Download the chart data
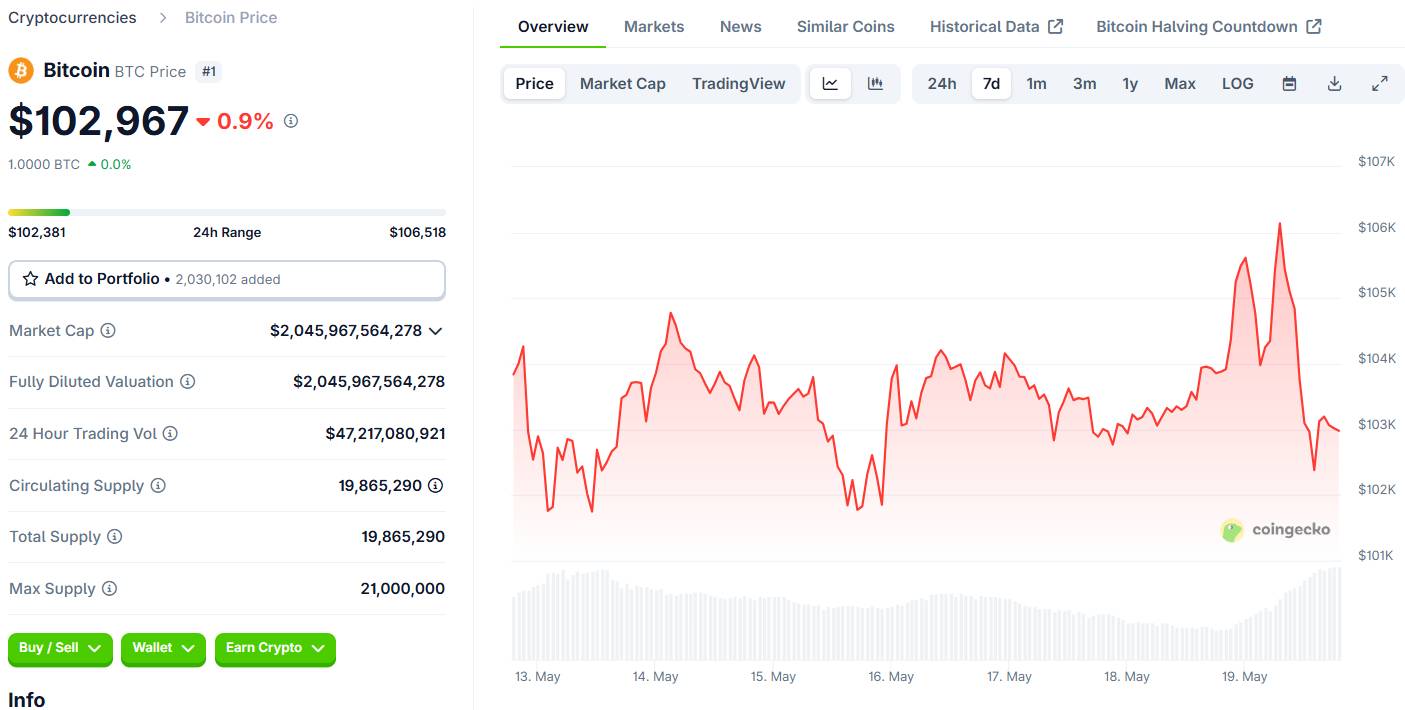Image resolution: width=1405 pixels, height=710 pixels. (x=1334, y=84)
